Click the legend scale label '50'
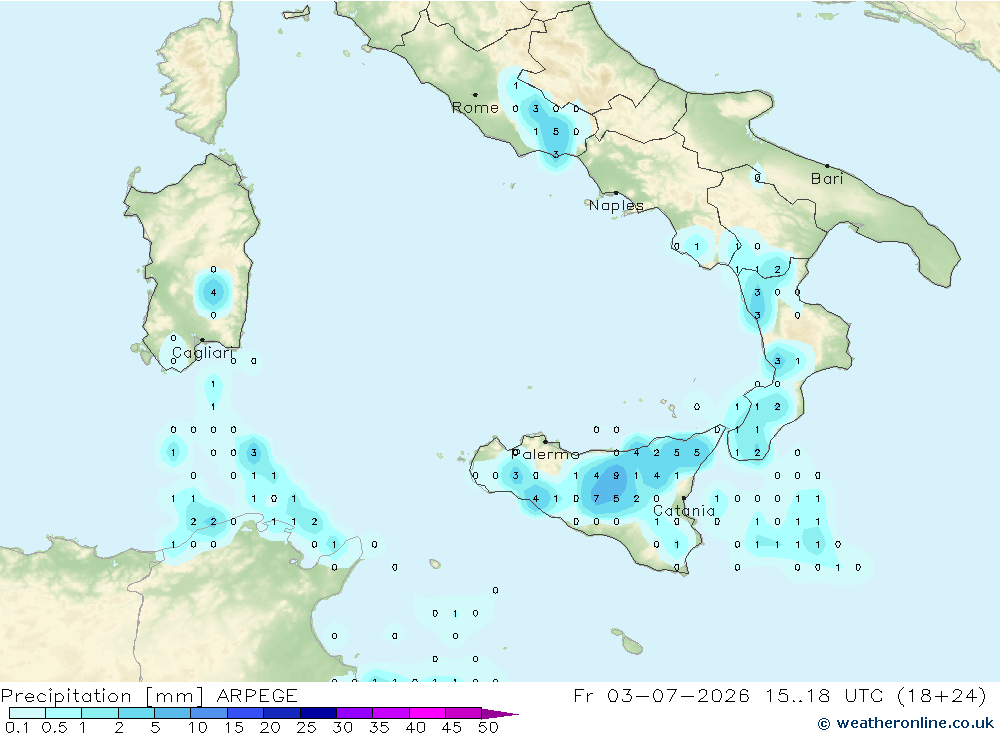The width and height of the screenshot is (1000, 733). (488, 727)
